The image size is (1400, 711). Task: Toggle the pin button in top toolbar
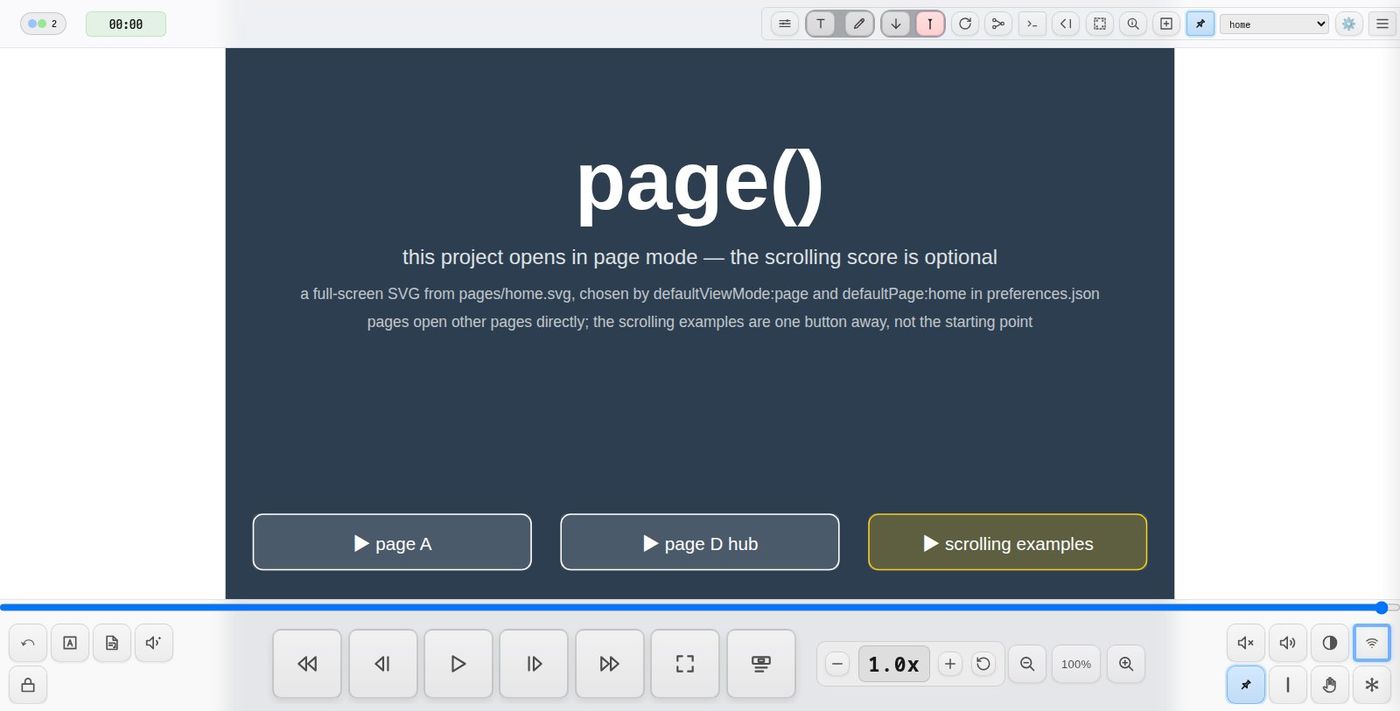(1200, 24)
